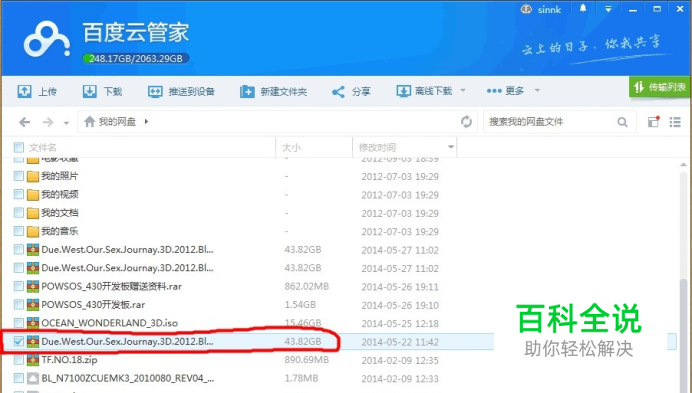Sort by file name (文件名) column
692x393 pixels.
tap(43, 147)
